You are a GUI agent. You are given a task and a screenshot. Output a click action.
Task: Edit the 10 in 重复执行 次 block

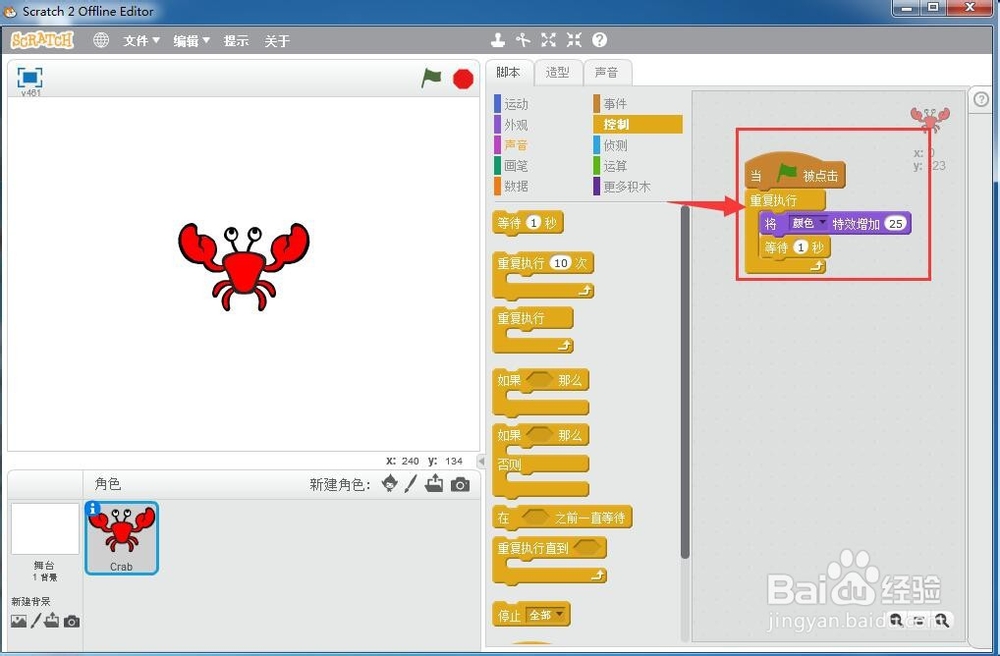(x=561, y=263)
